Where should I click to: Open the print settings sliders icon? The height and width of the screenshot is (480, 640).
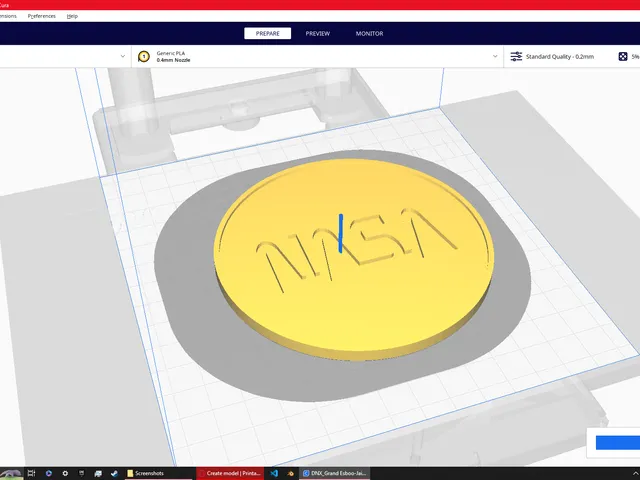pyautogui.click(x=516, y=56)
